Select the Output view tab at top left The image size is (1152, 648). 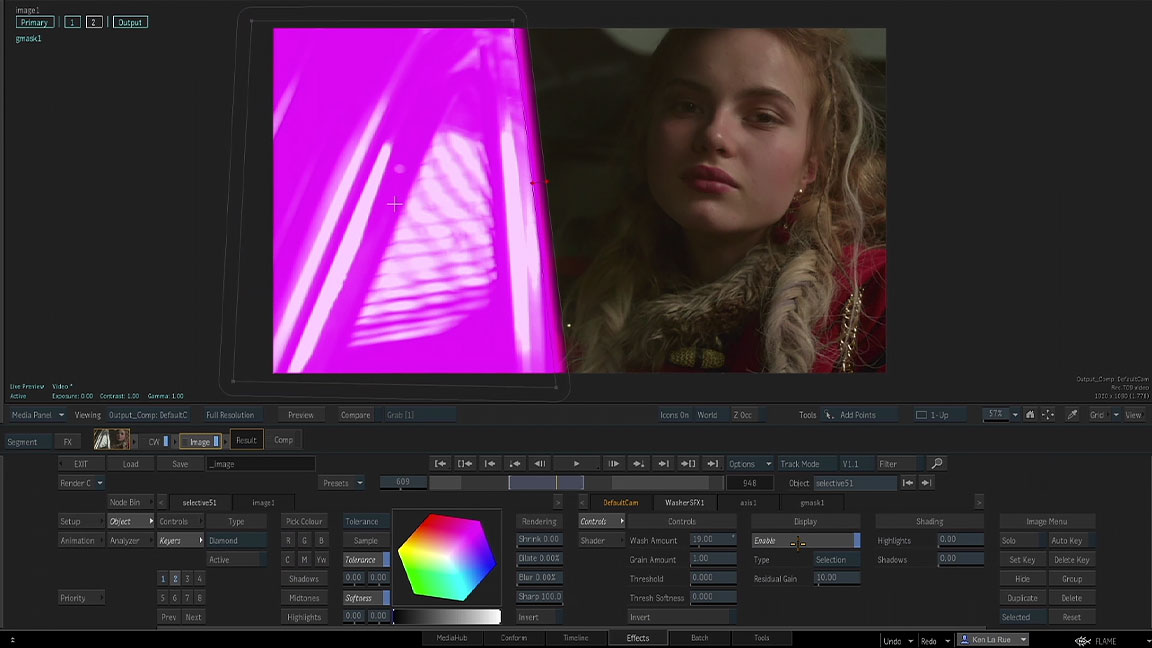(130, 22)
